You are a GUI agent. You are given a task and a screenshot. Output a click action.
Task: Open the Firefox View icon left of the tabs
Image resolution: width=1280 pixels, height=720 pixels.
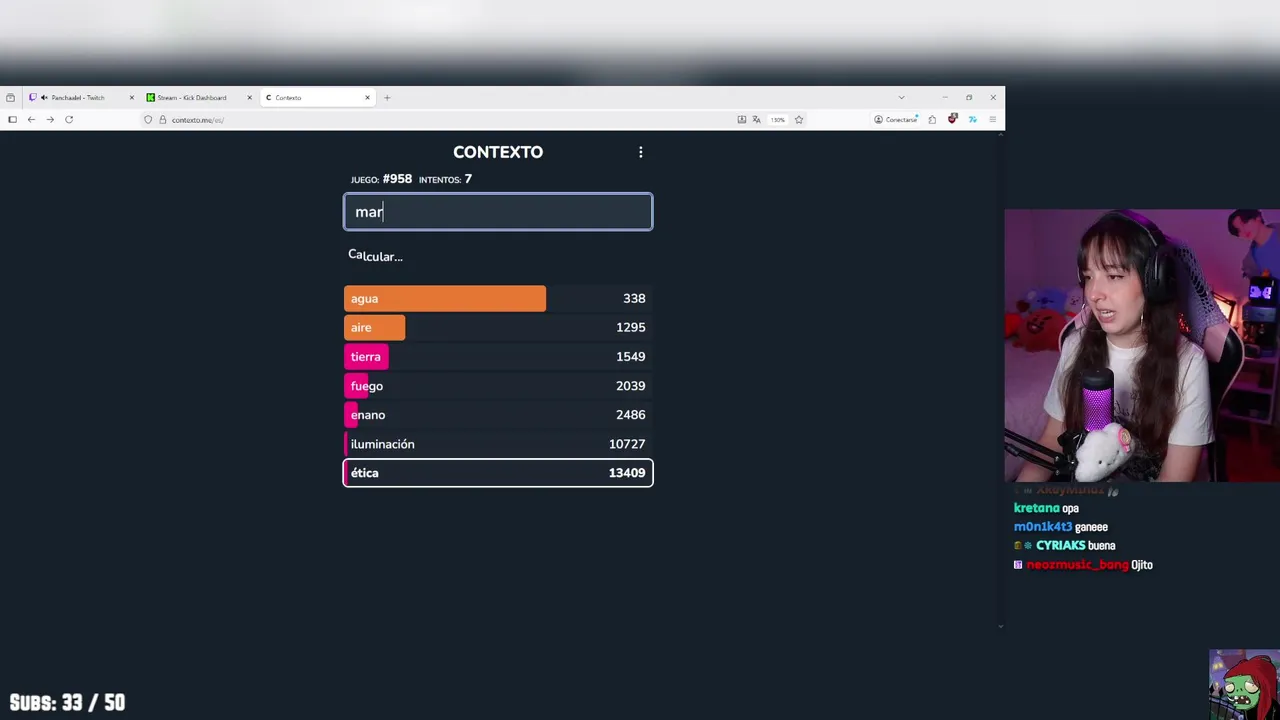[10, 97]
